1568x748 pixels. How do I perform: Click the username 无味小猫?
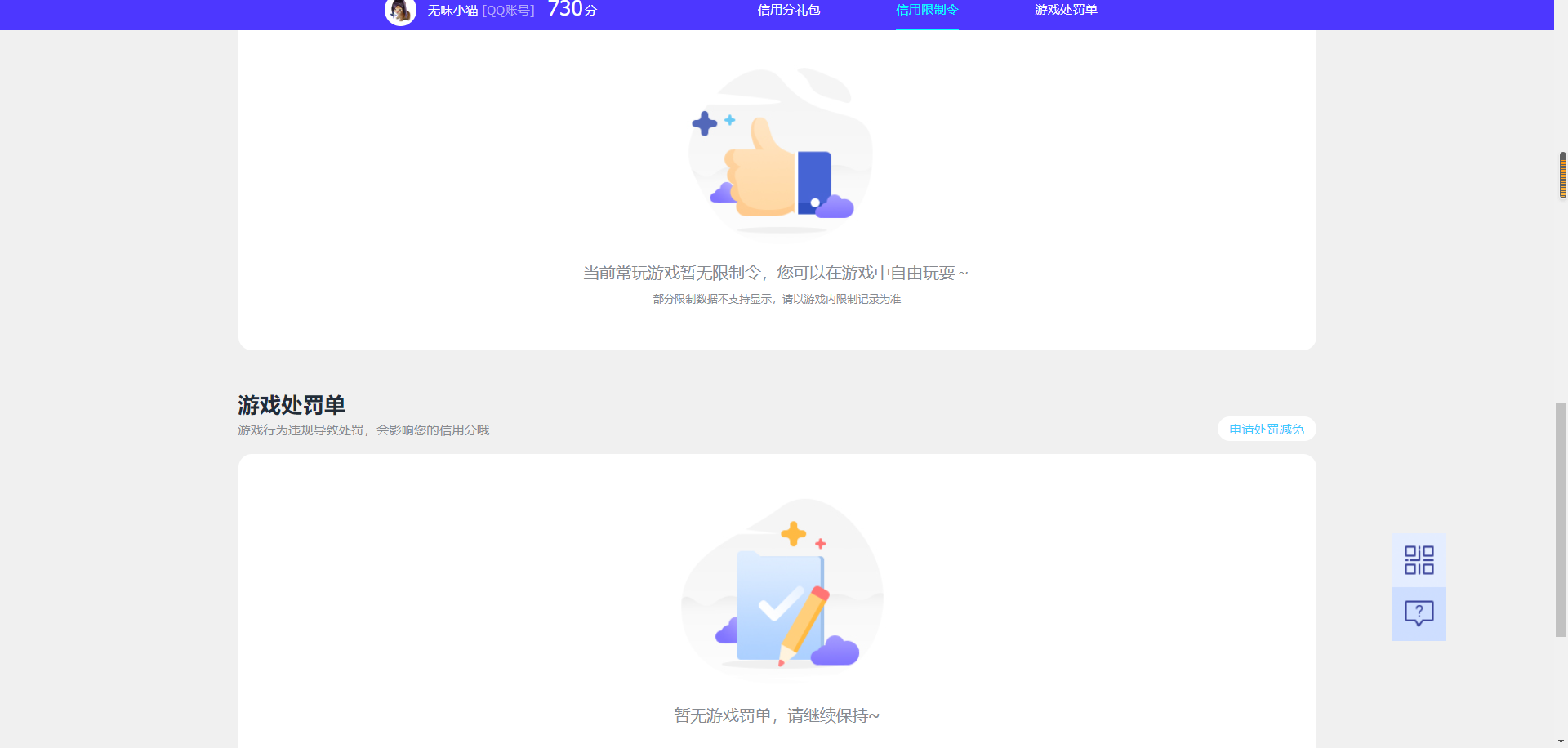452,11
